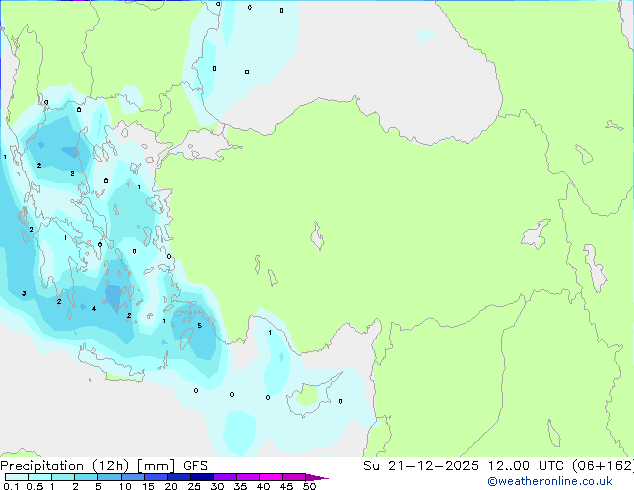Select the 1–2 mm legend color box
Image resolution: width=634 pixels, height=490 pixels.
(x=63, y=477)
